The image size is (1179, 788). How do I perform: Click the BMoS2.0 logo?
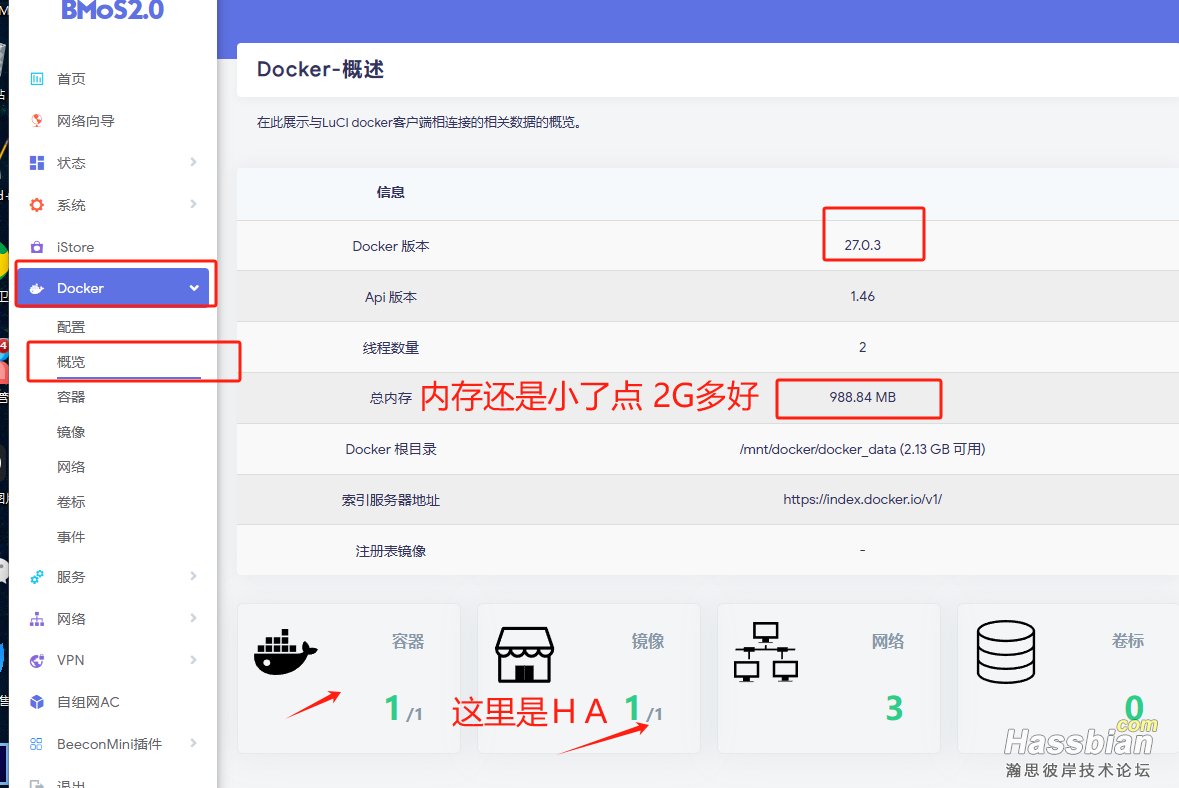point(112,11)
